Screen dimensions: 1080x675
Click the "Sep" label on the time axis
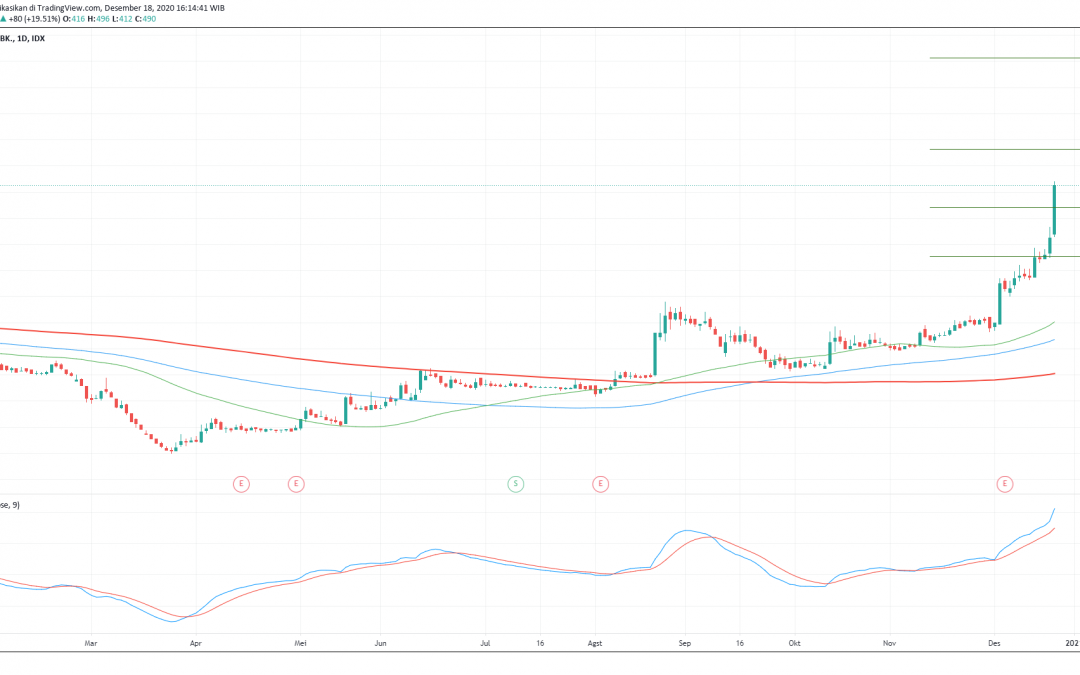pos(685,643)
